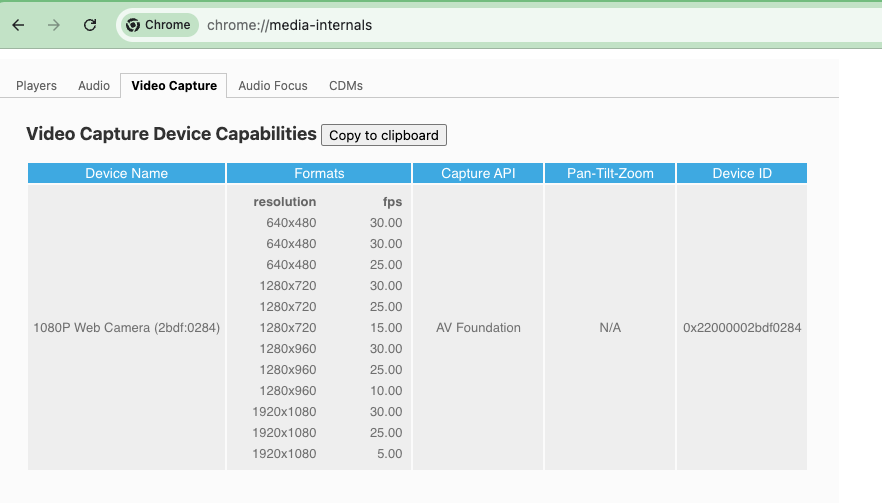Image resolution: width=882 pixels, height=503 pixels.
Task: Click the Formats column header
Action: click(x=319, y=173)
